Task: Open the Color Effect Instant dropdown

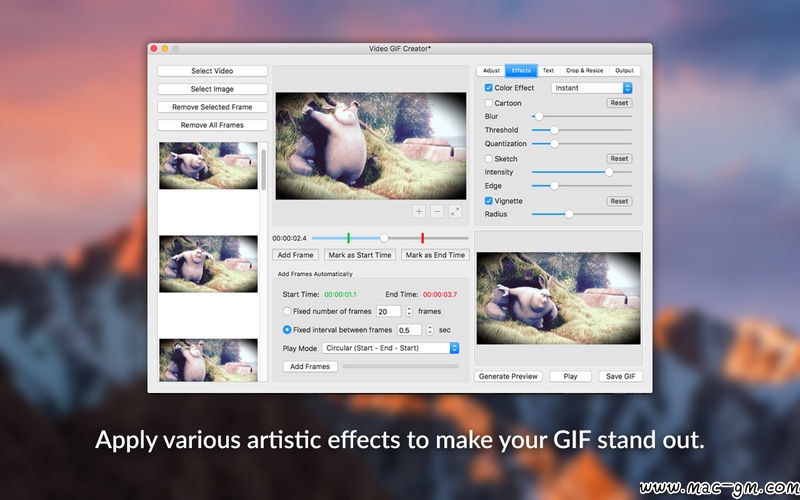Action: (591, 88)
